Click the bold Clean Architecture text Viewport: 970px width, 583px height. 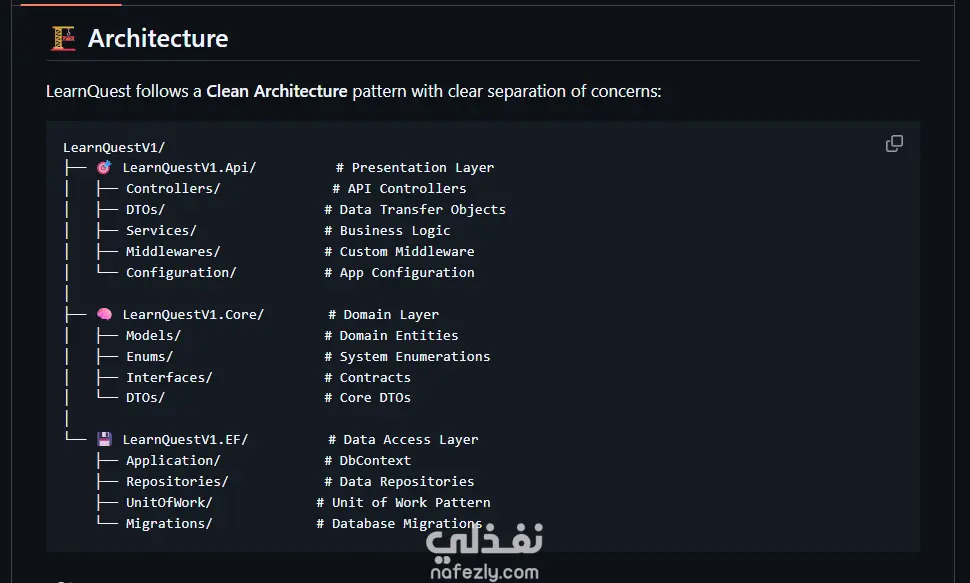(x=277, y=92)
